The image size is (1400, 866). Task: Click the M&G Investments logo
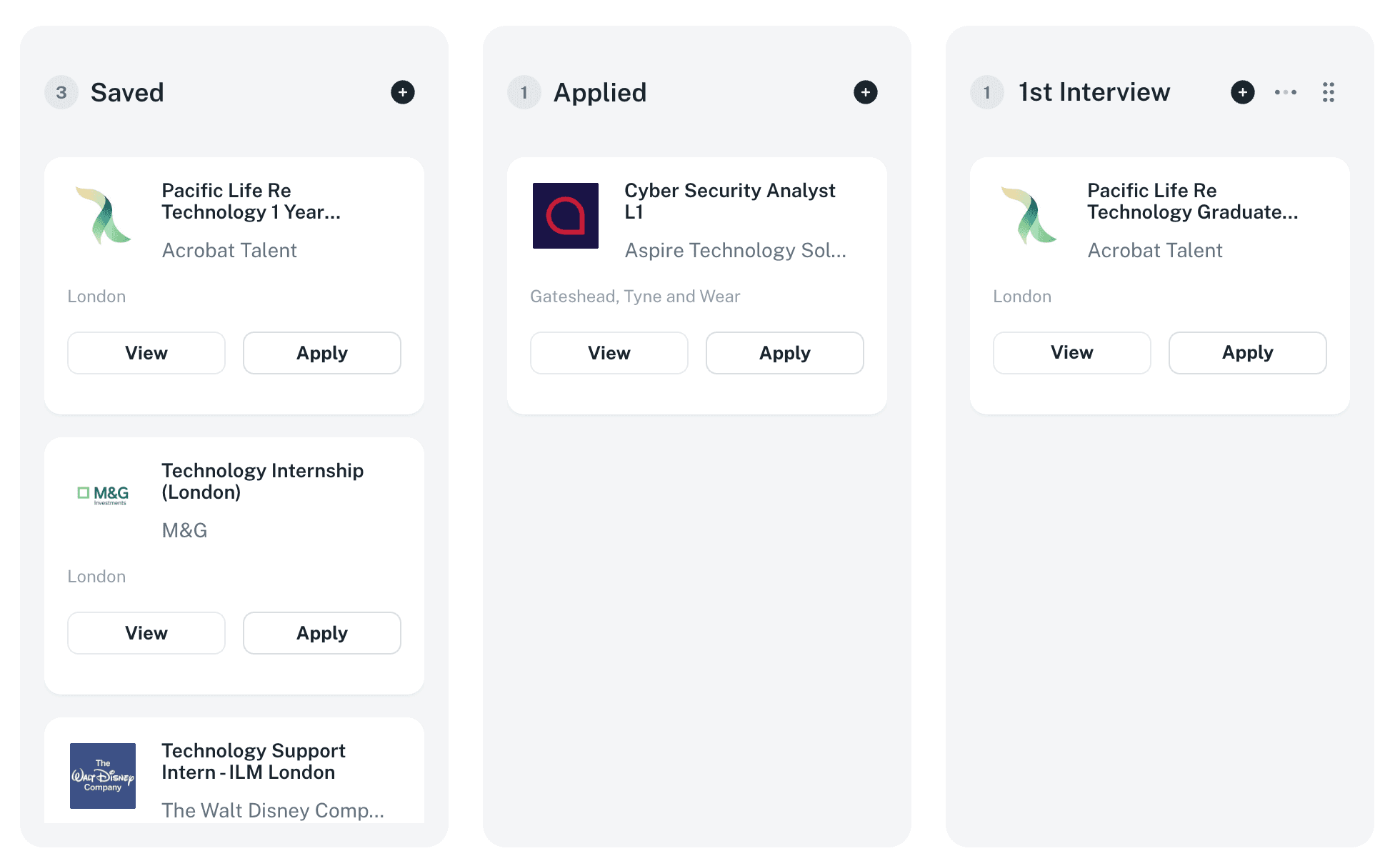point(103,494)
